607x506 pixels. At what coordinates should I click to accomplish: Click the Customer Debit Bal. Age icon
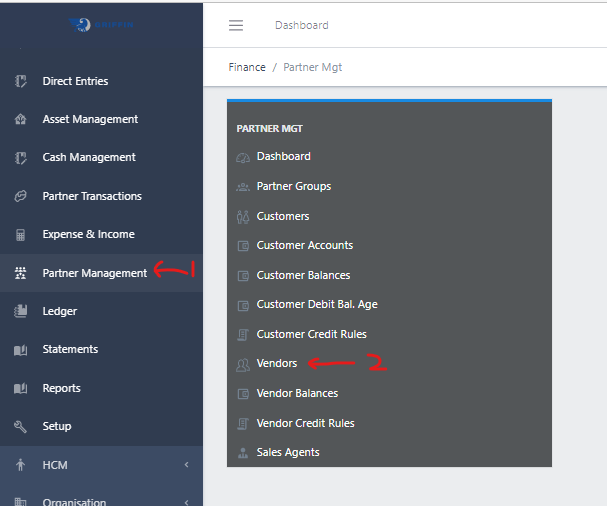tap(243, 306)
